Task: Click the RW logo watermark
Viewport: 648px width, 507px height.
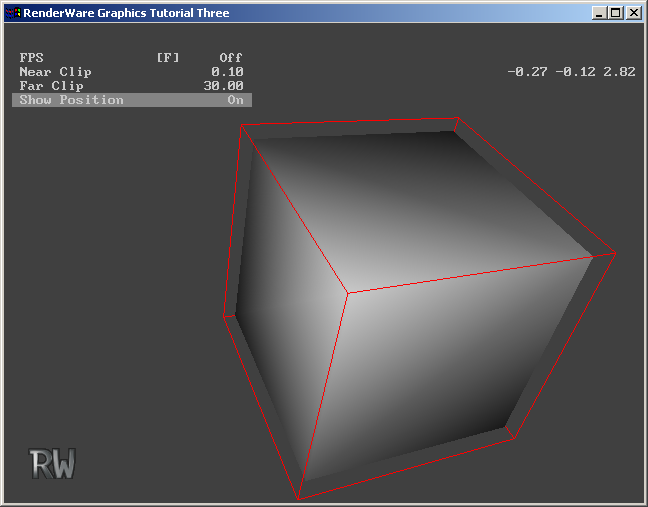Action: (52, 464)
